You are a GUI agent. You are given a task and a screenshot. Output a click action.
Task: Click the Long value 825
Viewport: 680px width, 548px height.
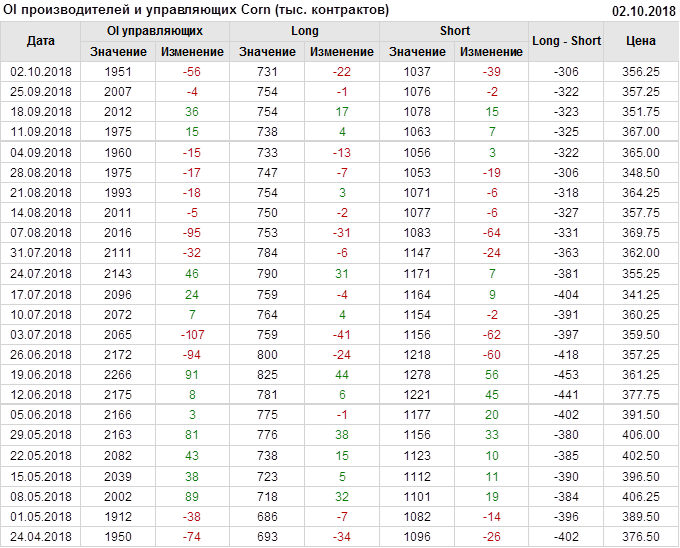[267, 375]
